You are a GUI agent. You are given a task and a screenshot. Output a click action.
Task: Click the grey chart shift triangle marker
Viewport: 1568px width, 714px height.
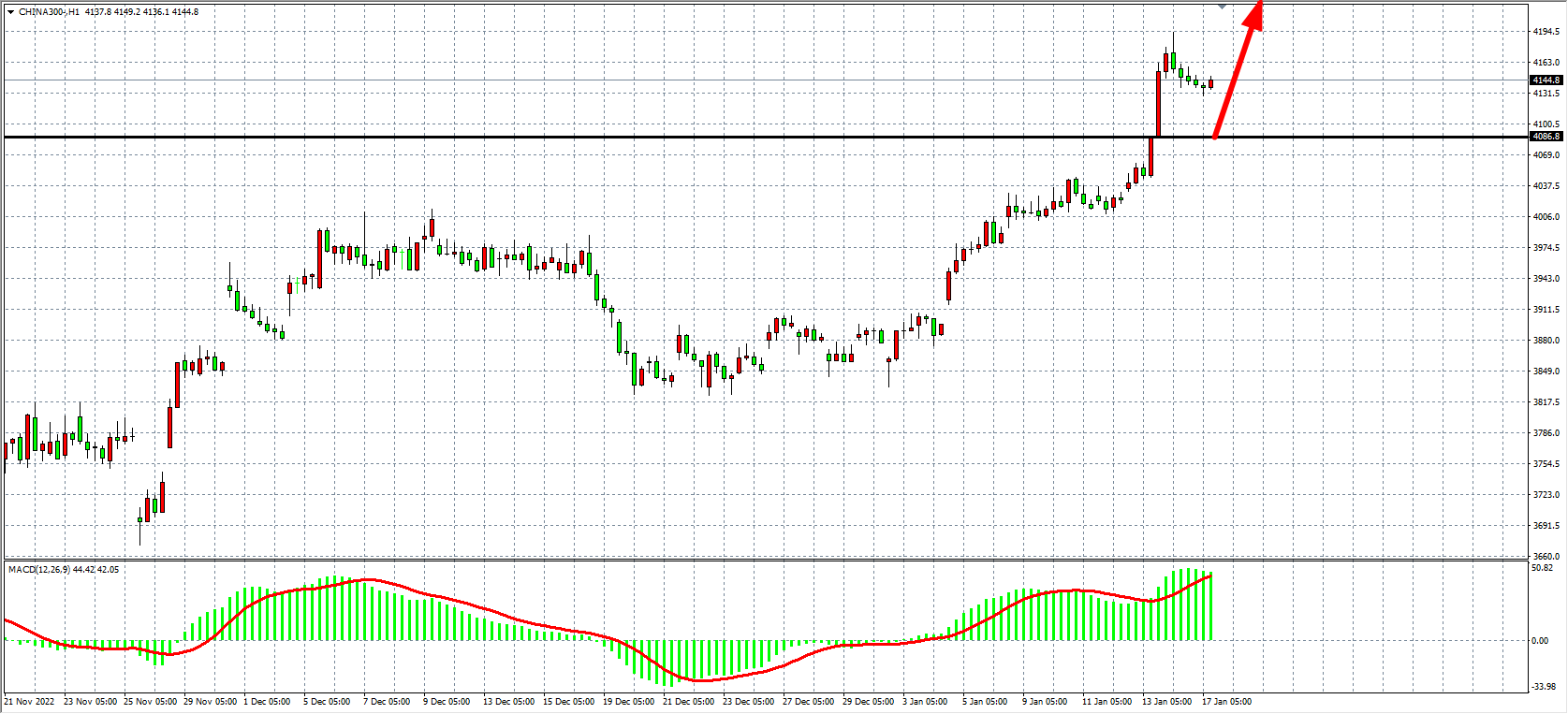pos(1222,7)
